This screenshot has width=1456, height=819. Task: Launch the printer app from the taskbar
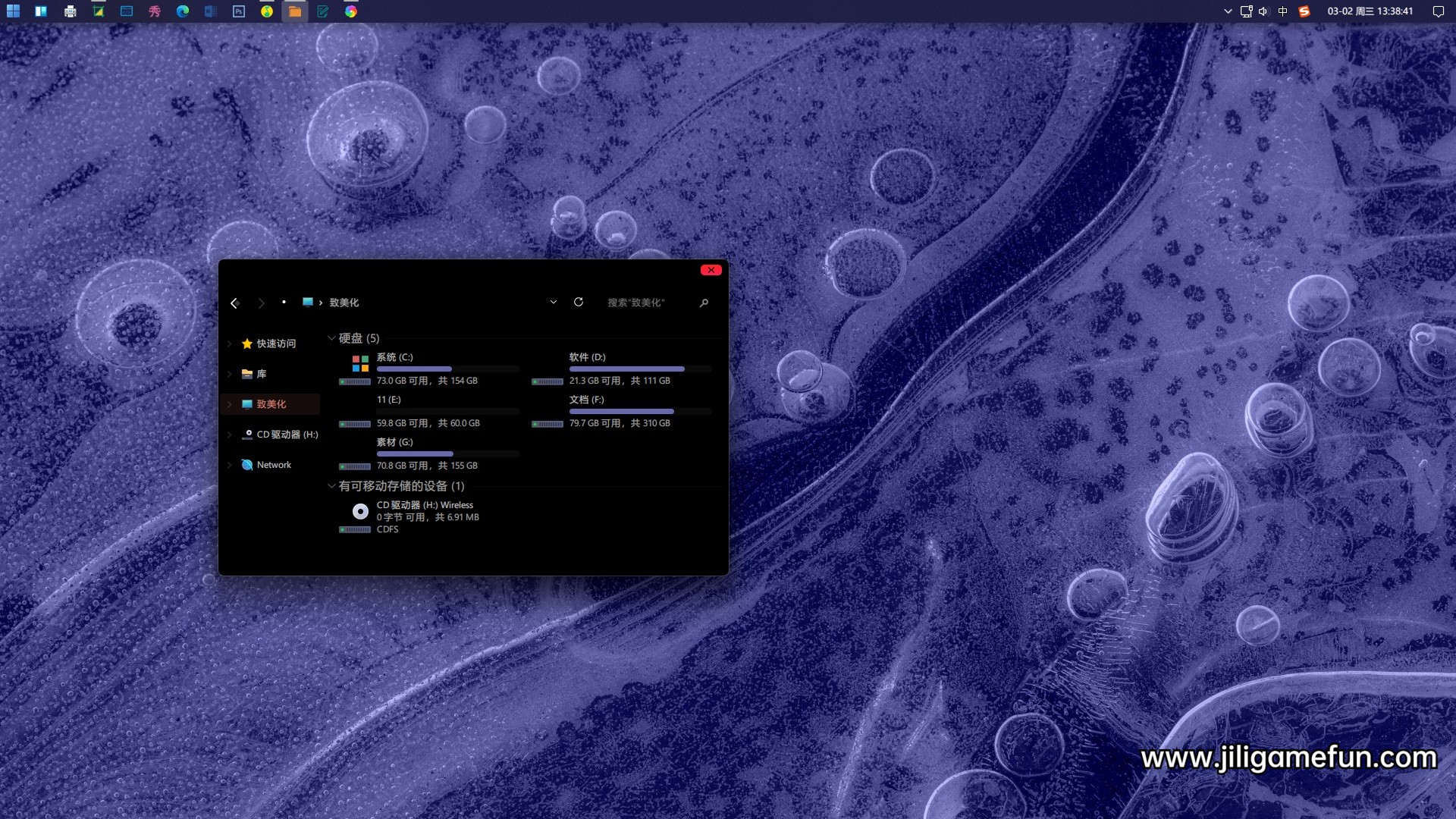pos(70,11)
